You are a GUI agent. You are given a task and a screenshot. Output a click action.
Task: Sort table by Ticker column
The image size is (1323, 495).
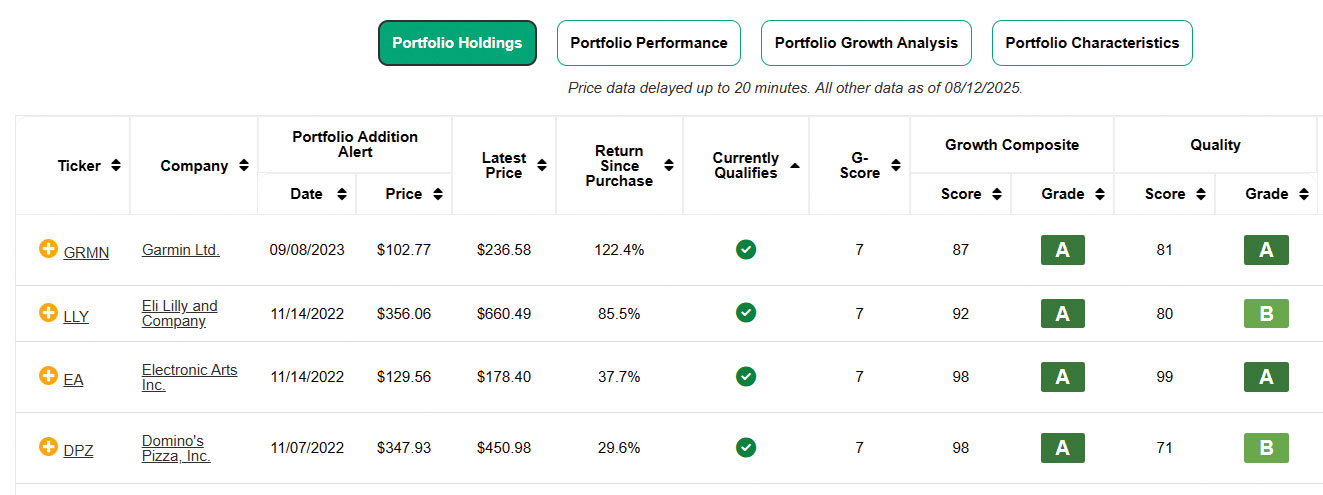116,166
